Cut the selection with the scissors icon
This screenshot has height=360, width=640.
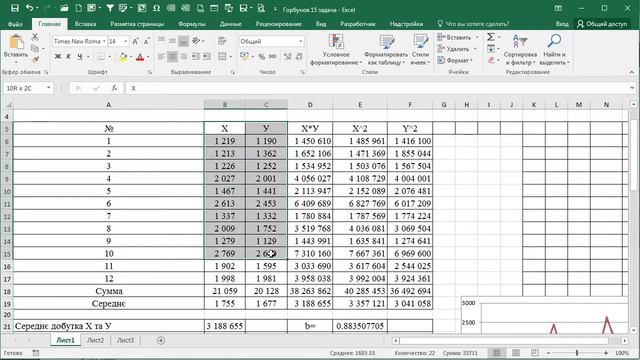(x=35, y=37)
